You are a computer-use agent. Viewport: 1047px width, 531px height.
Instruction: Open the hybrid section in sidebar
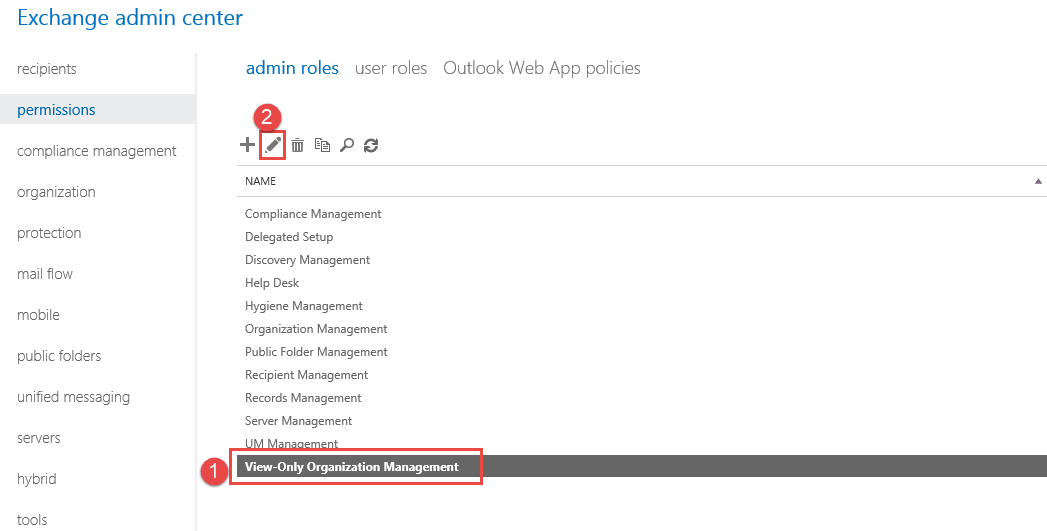(37, 479)
